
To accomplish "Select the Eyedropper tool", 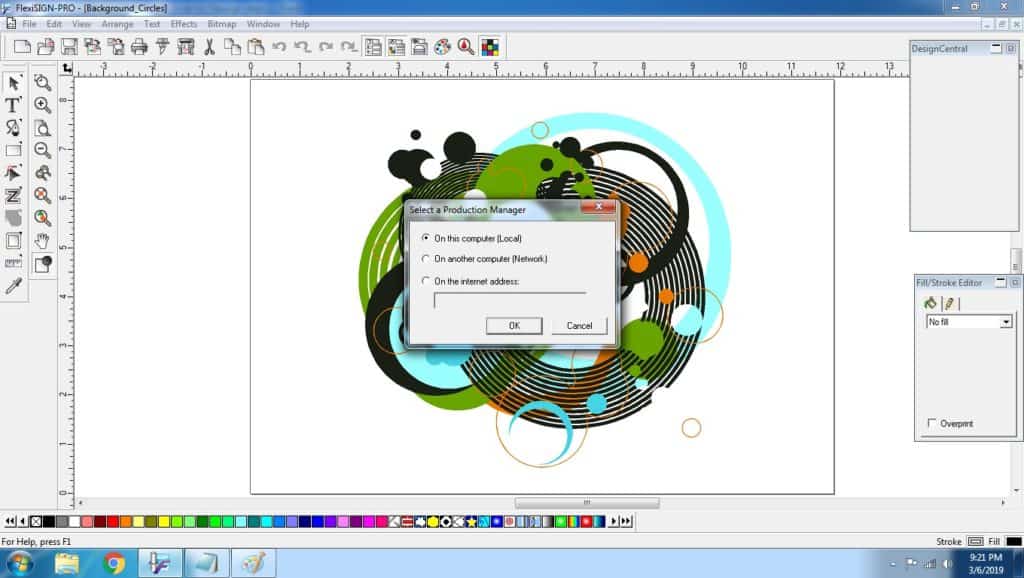I will [x=13, y=285].
